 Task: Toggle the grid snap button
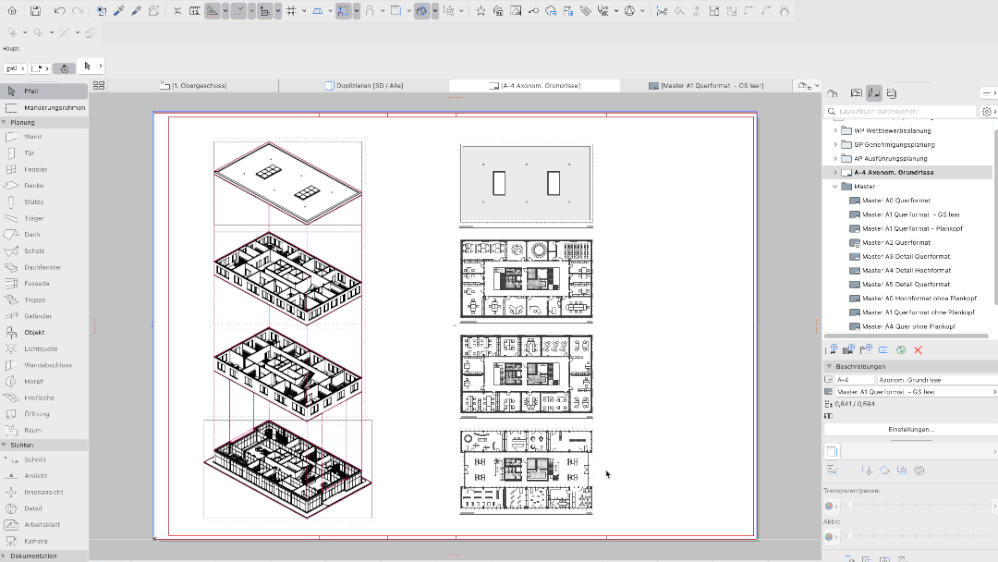point(291,11)
